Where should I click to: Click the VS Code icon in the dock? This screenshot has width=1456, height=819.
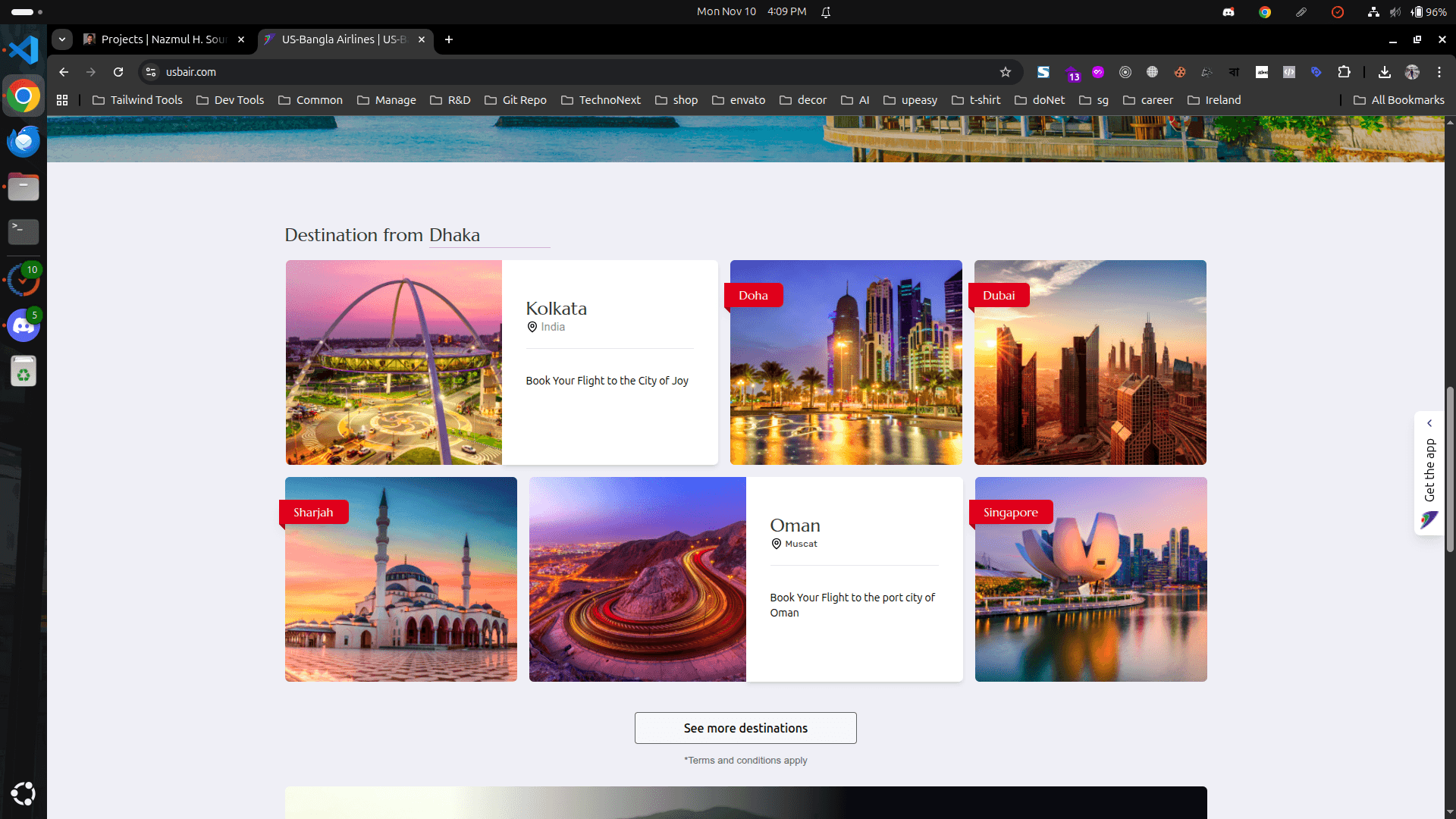[x=23, y=49]
